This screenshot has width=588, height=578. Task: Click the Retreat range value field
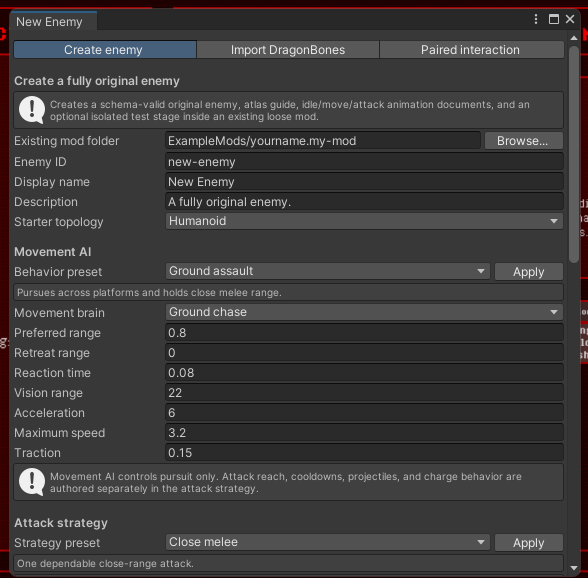364,353
